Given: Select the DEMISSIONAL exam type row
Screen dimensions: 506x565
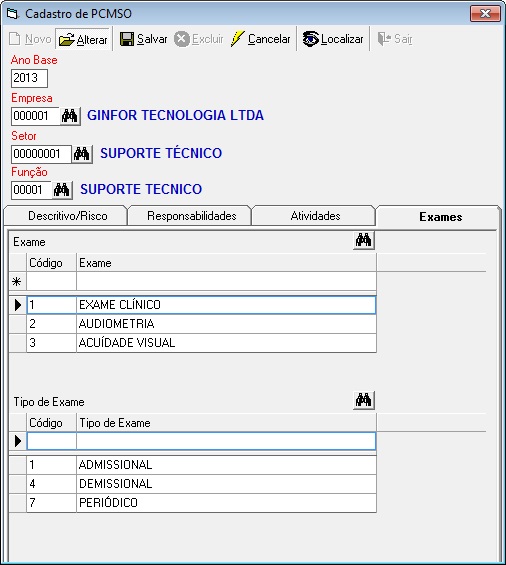Looking at the screenshot, I should pos(192,484).
